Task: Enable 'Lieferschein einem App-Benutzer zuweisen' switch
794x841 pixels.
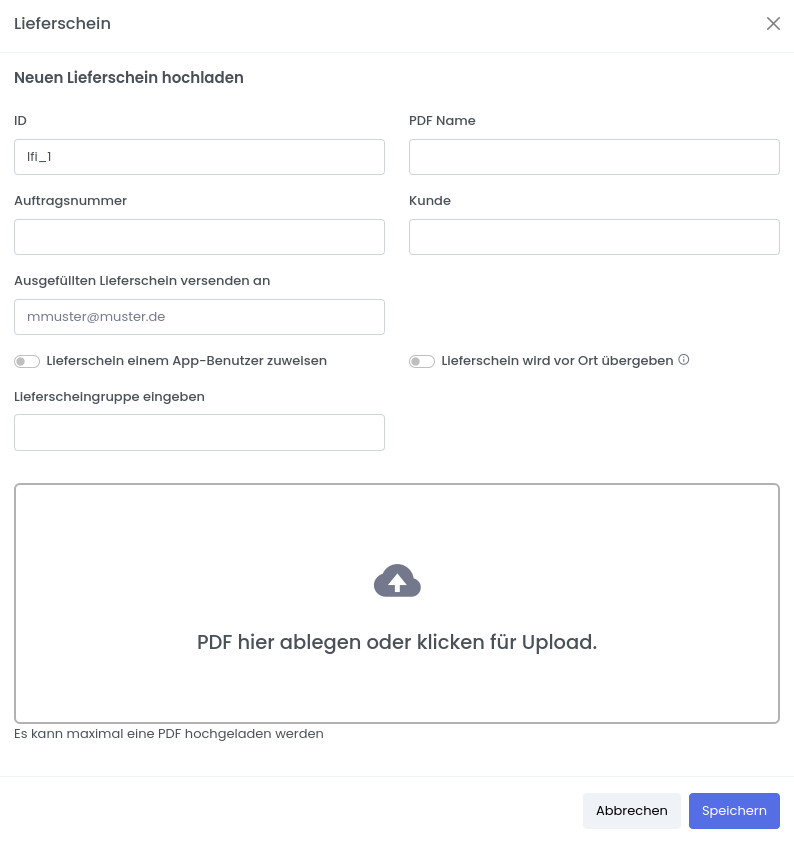Action: tap(27, 361)
